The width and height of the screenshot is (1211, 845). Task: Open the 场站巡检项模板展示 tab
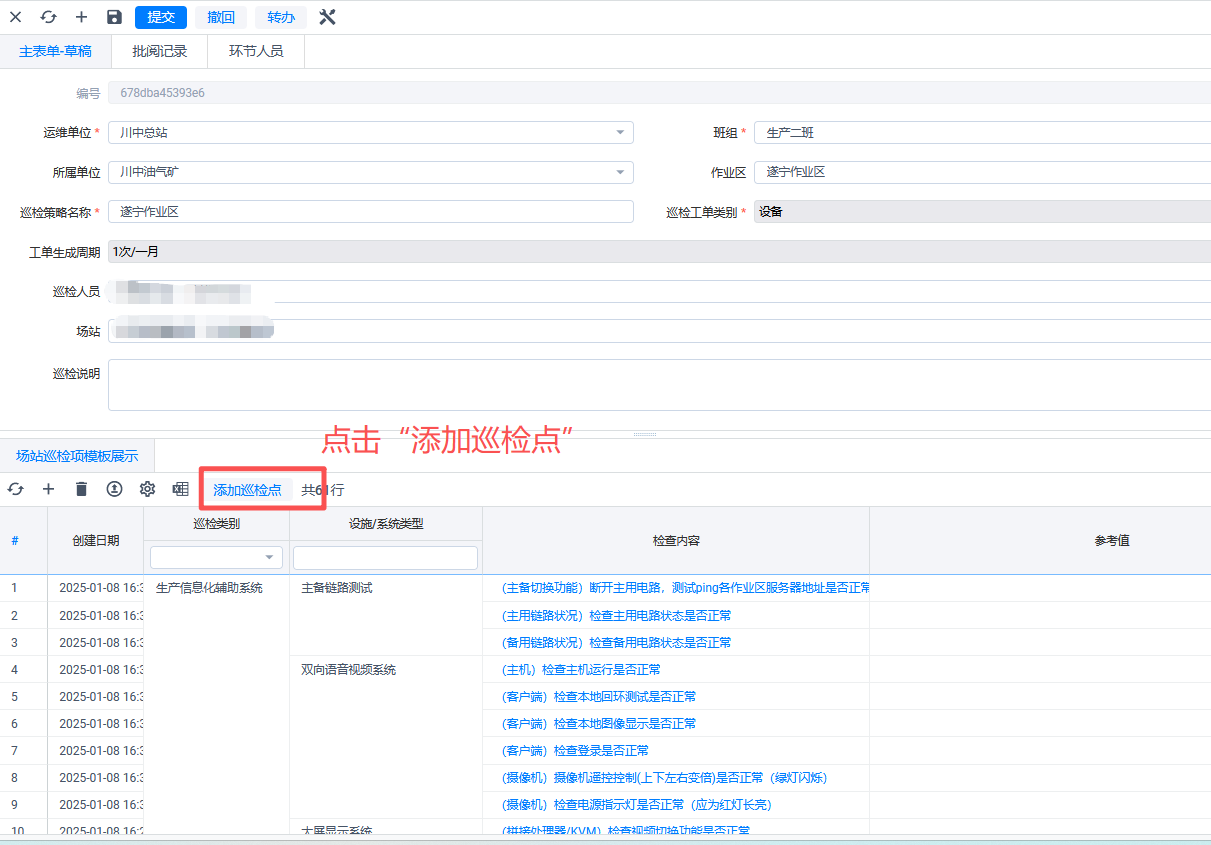coord(77,456)
